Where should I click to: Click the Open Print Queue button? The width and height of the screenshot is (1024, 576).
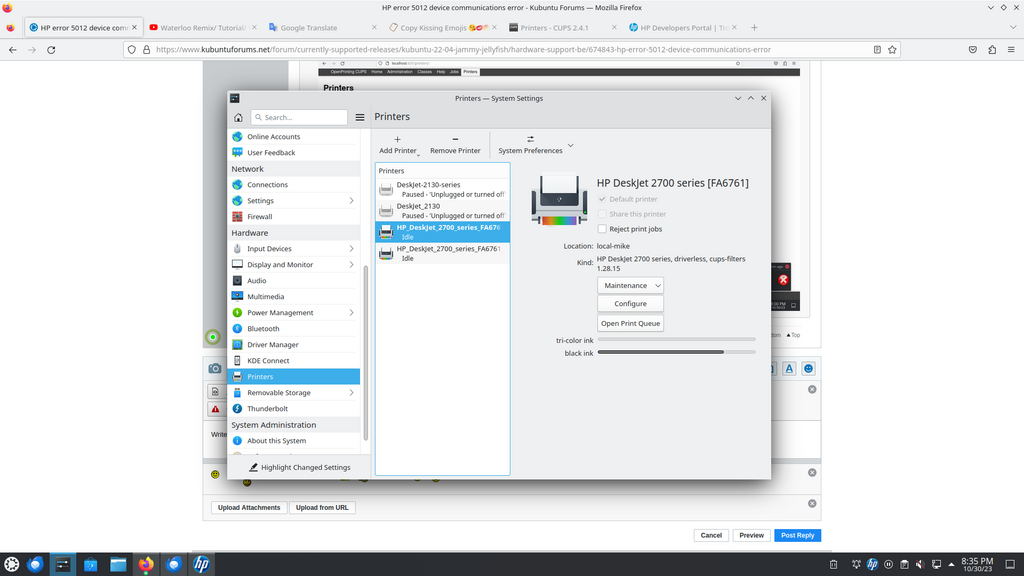pyautogui.click(x=630, y=324)
